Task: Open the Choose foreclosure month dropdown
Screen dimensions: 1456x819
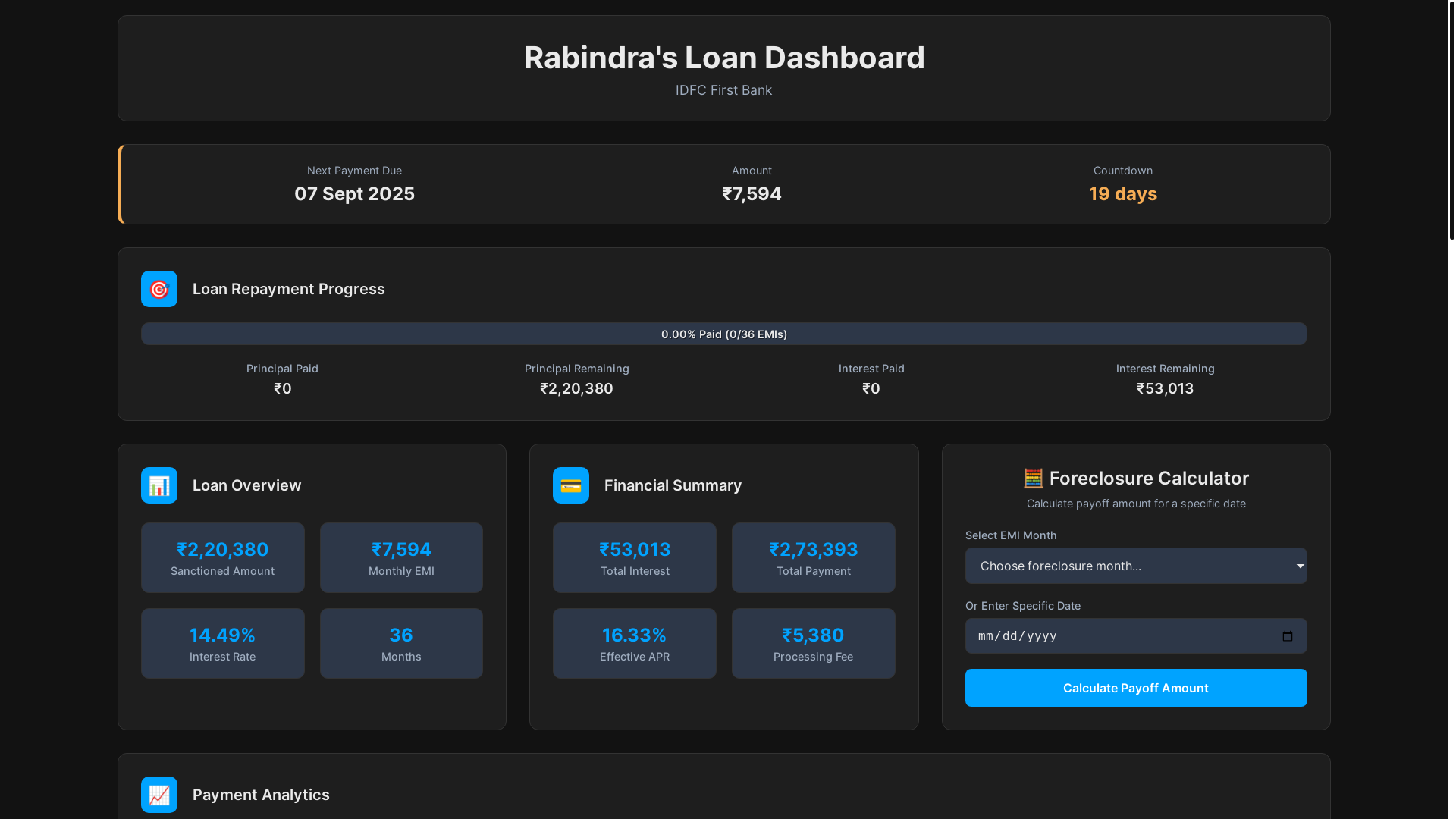Action: [1136, 566]
